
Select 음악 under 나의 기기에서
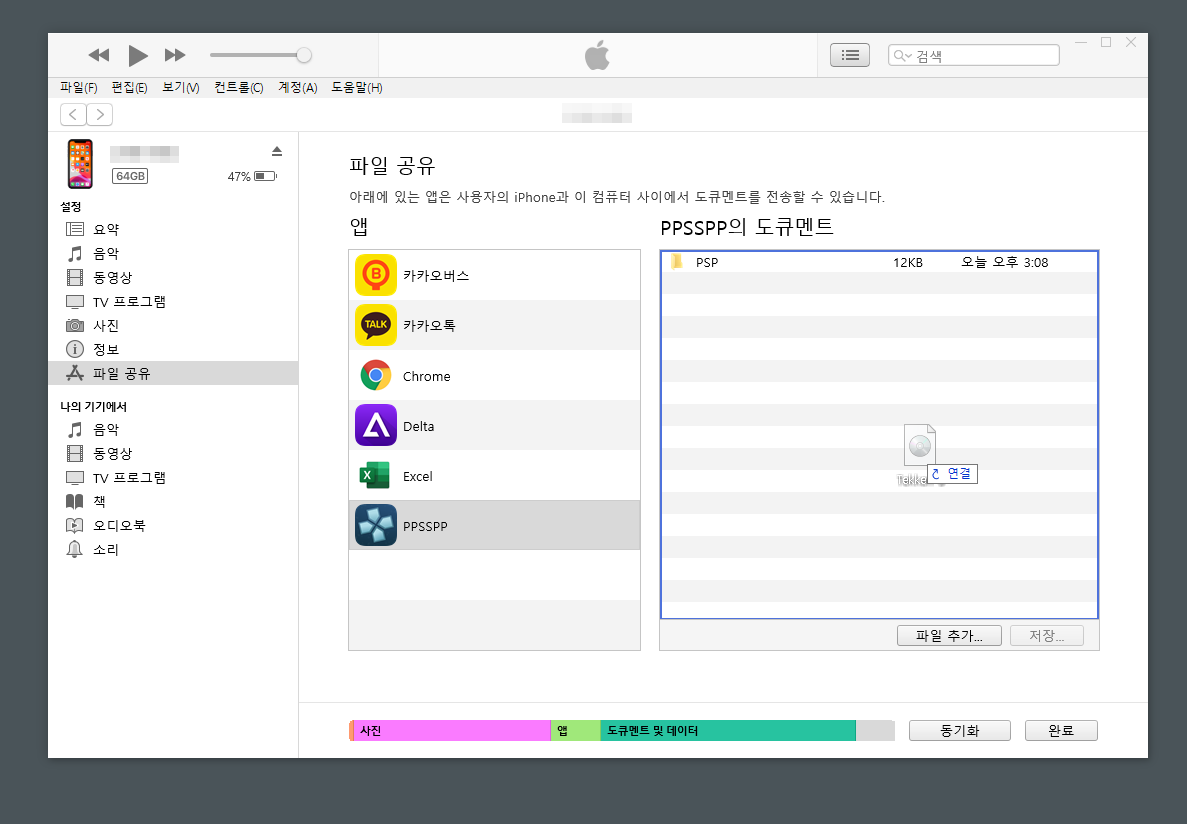click(173, 429)
